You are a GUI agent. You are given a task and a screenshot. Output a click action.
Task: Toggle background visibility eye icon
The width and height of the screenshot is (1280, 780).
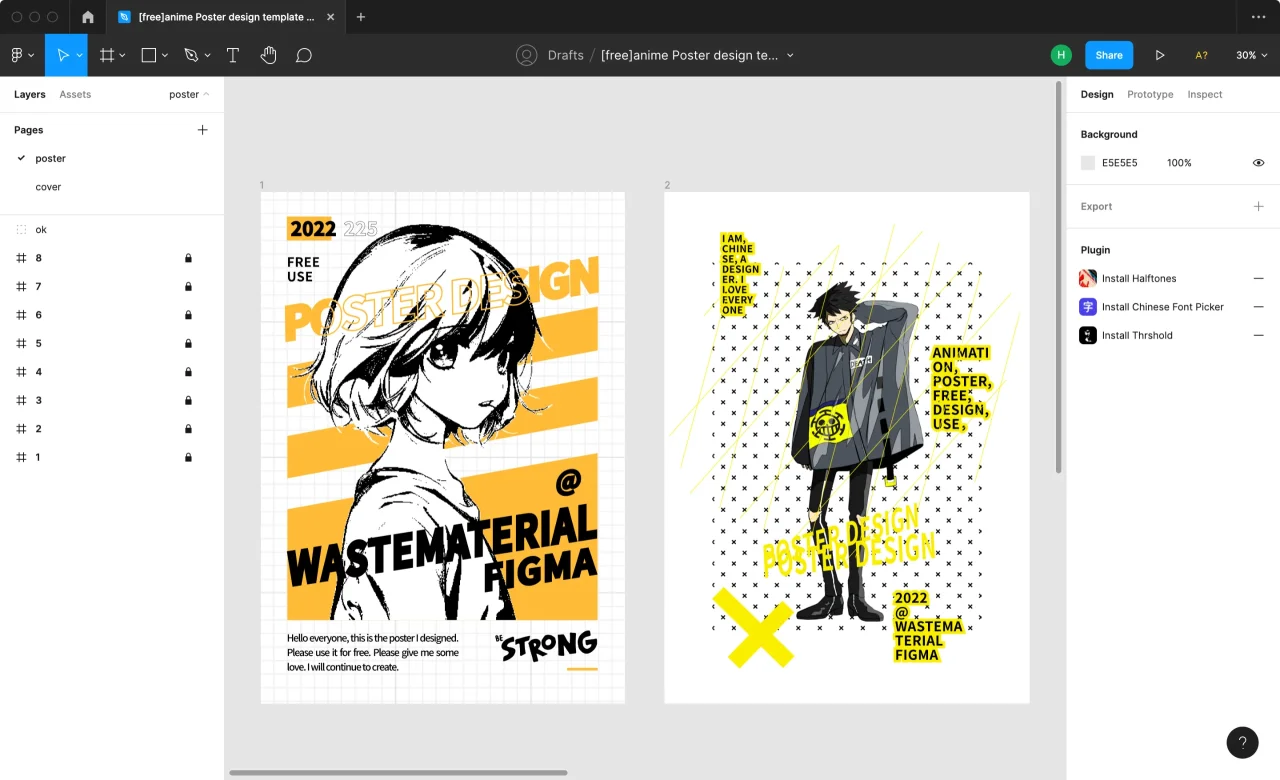(1258, 162)
